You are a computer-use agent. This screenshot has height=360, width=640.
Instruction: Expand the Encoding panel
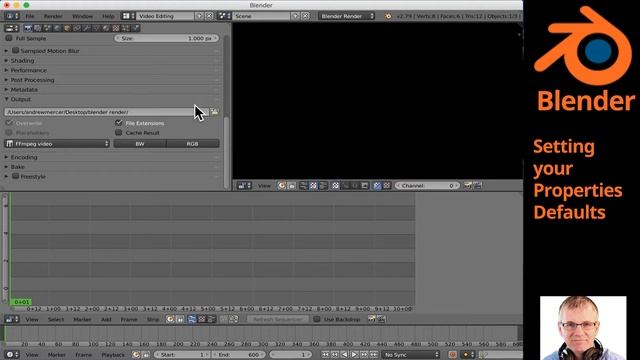point(24,157)
